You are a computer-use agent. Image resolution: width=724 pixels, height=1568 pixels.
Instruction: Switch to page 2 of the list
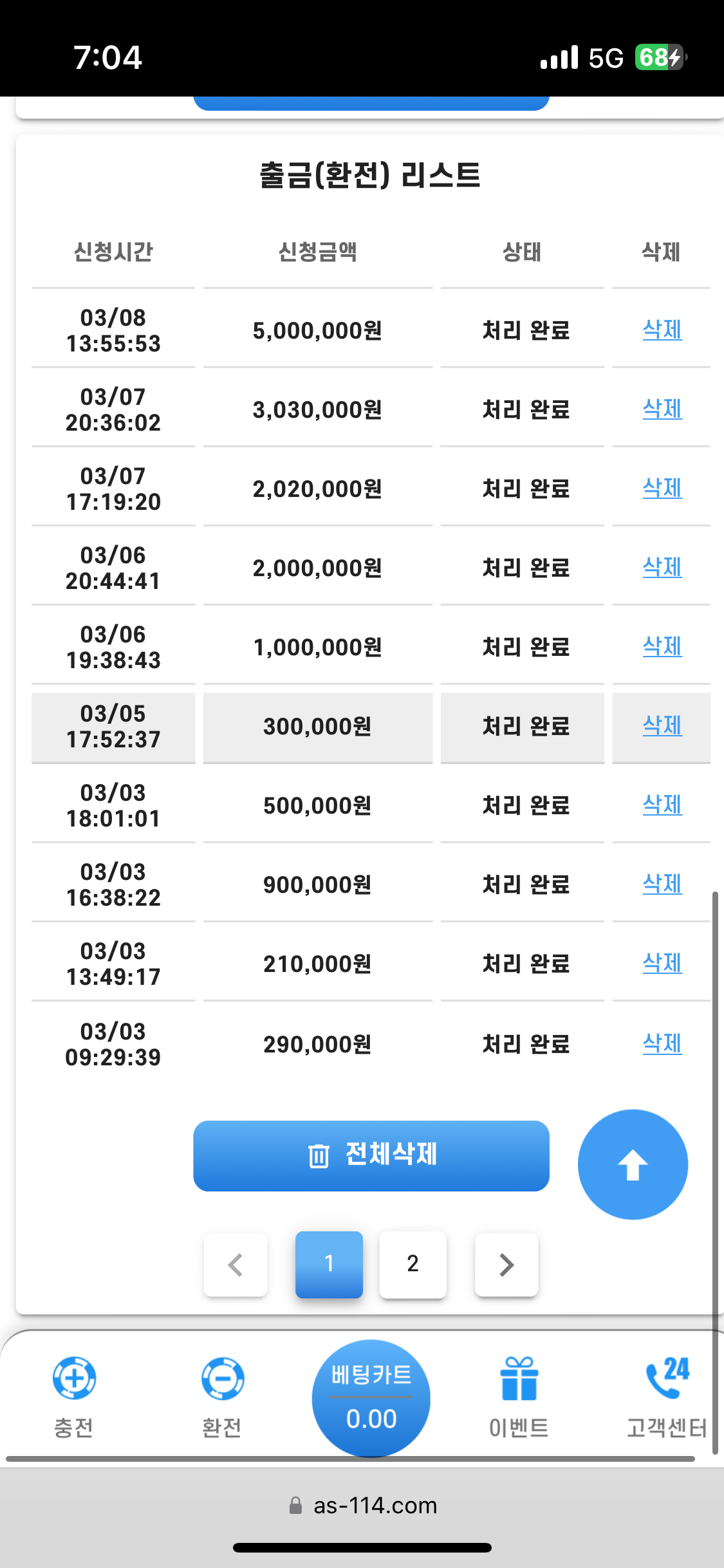tap(413, 1264)
